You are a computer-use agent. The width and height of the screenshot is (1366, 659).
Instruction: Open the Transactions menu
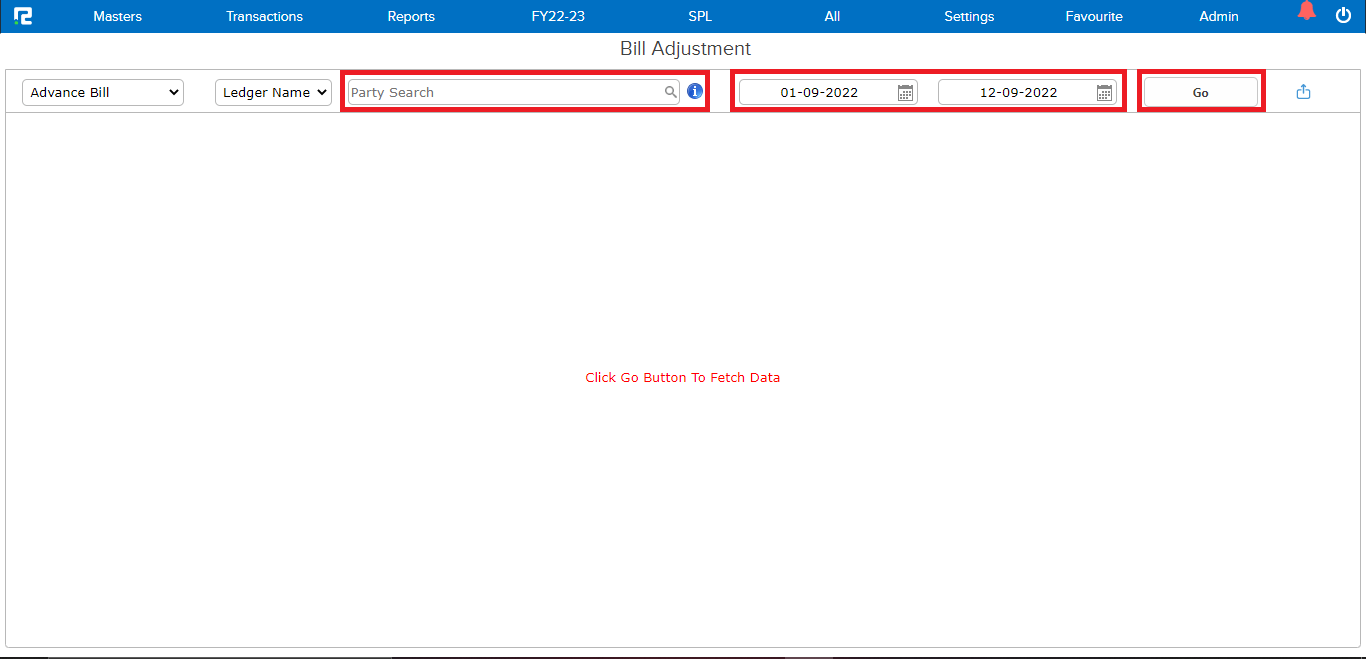point(264,16)
